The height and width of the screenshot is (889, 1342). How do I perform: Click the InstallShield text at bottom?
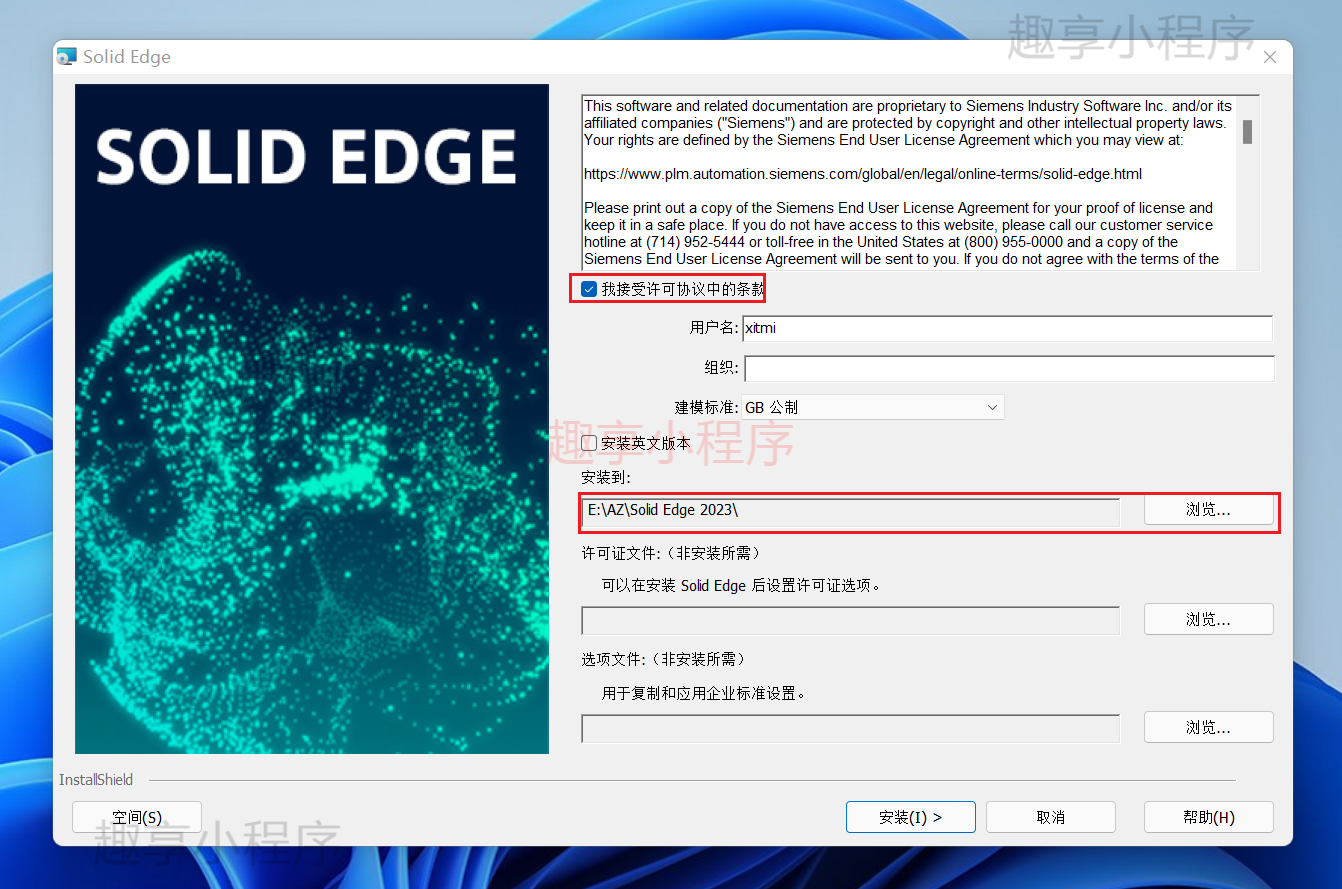96,780
